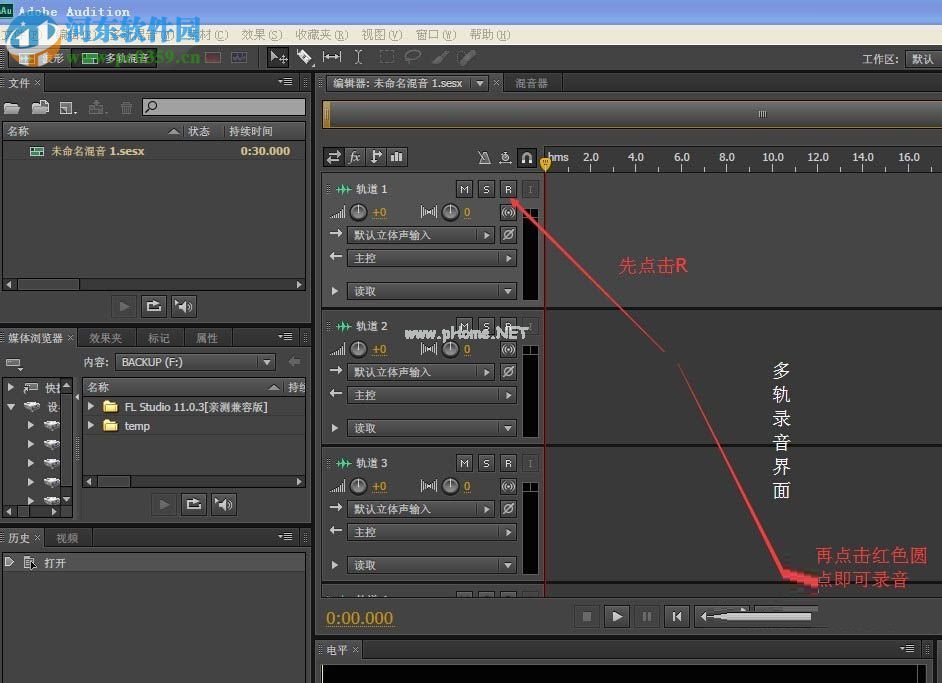Screen dimensions: 942x683
Task: Toggle the metronome icon above the tracks
Action: pyautogui.click(x=484, y=157)
